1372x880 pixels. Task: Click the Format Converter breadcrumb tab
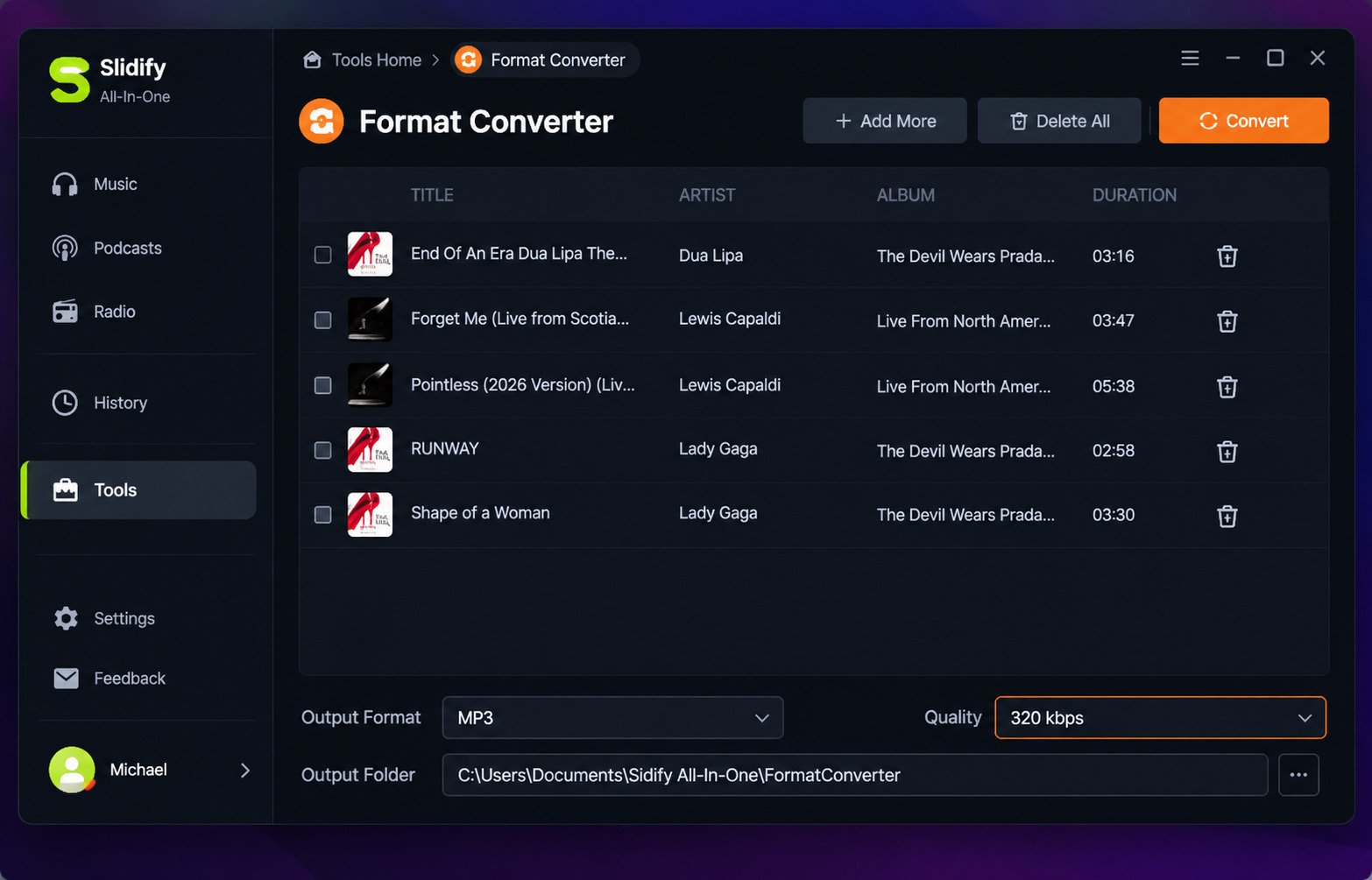[x=545, y=60]
